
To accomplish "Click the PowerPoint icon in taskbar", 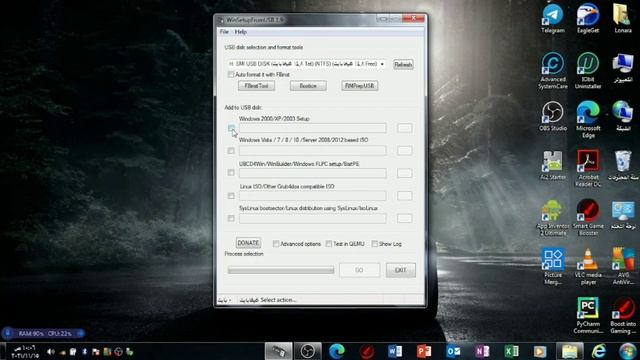I will 424,351.
